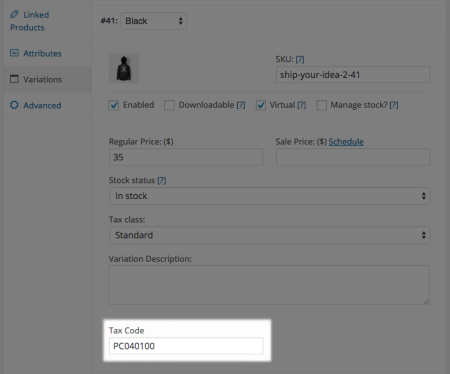Image resolution: width=450 pixels, height=374 pixels.
Task: Check the Downloadable checkbox
Action: click(169, 105)
